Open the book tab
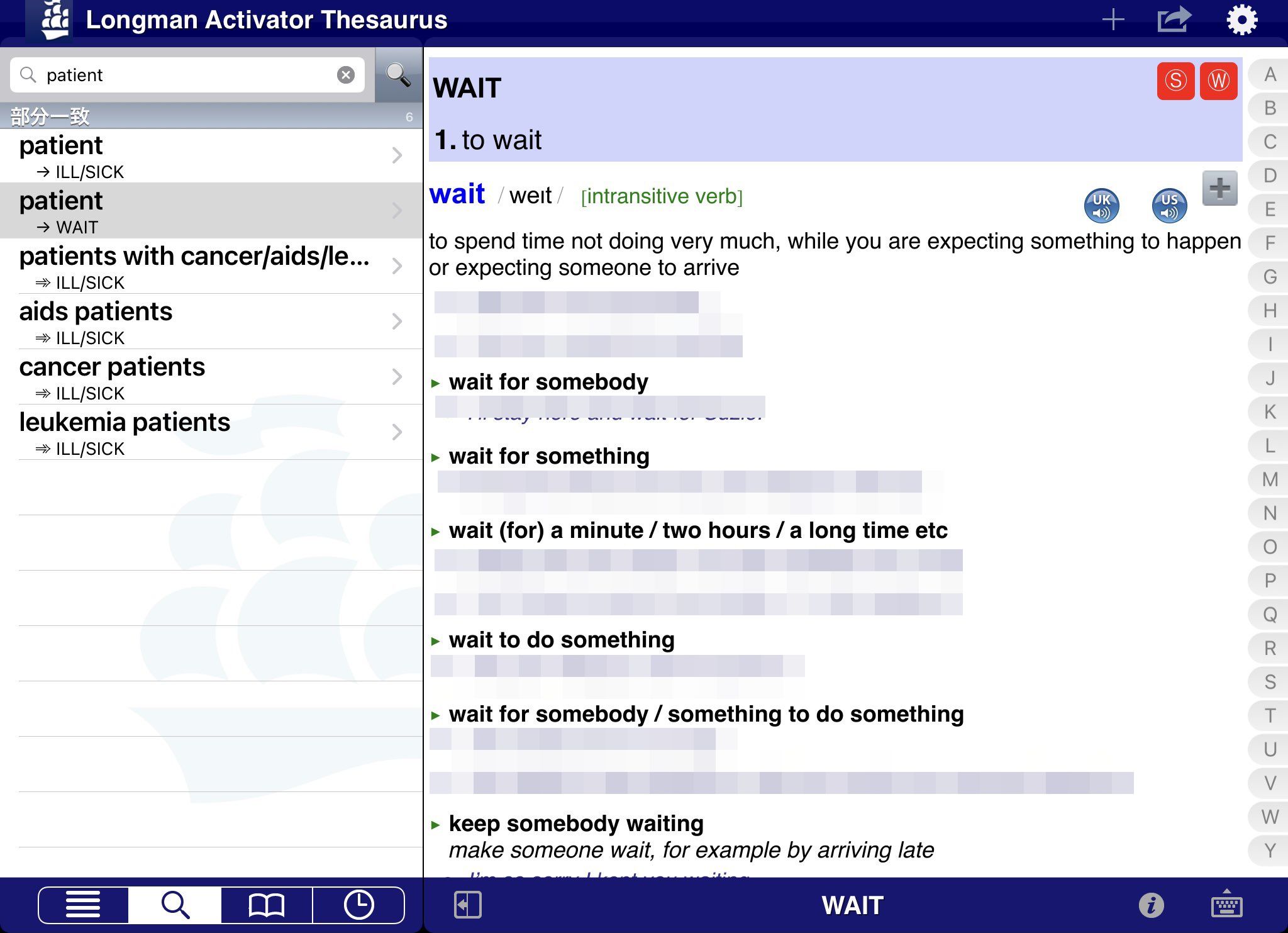 point(267,905)
